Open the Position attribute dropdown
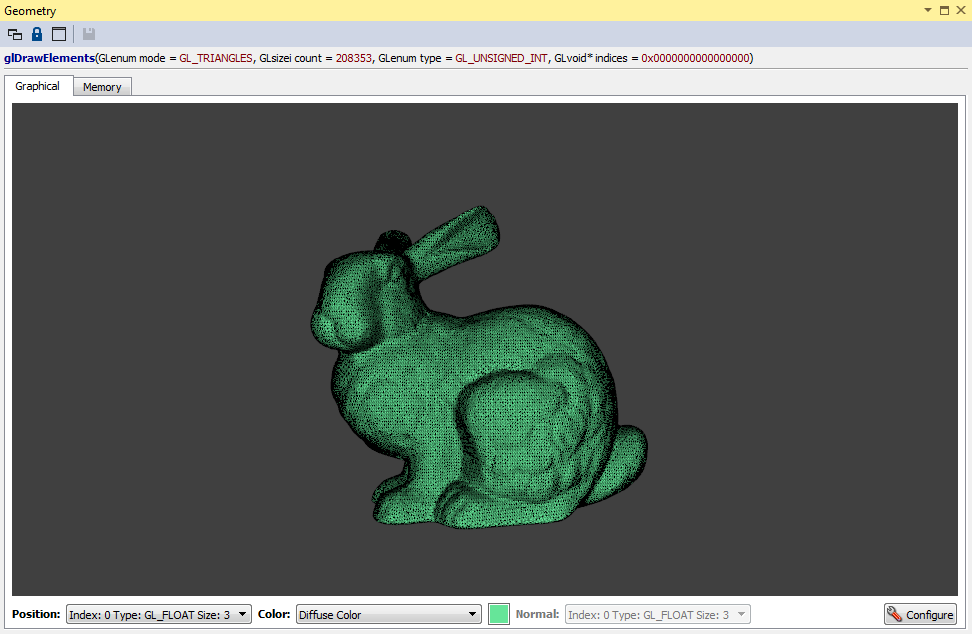972x634 pixels. point(158,615)
